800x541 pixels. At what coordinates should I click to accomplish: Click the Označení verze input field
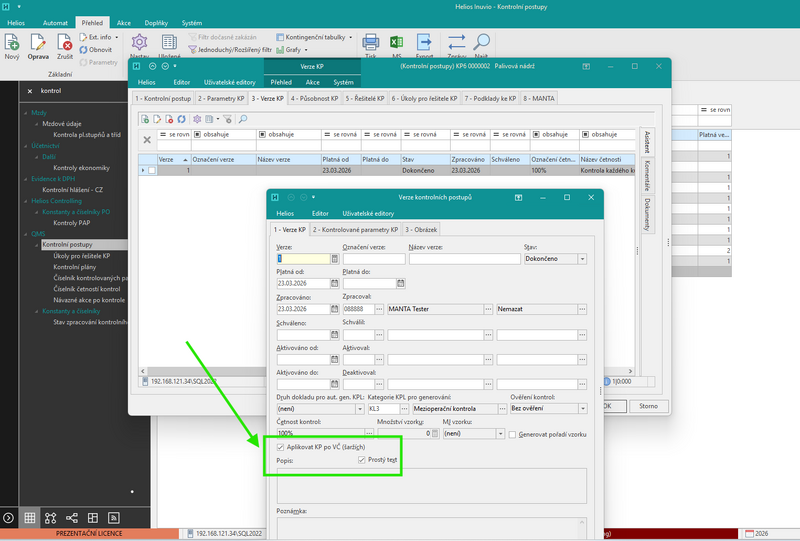(374, 259)
